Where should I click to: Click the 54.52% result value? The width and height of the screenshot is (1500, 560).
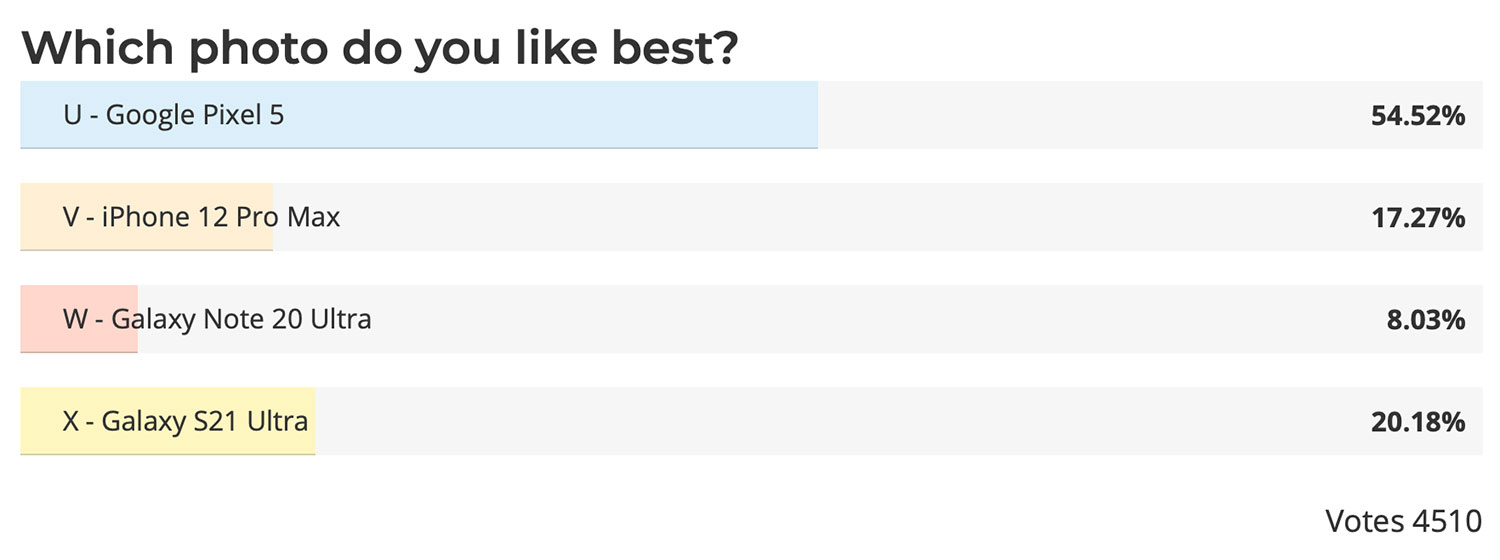click(1418, 116)
